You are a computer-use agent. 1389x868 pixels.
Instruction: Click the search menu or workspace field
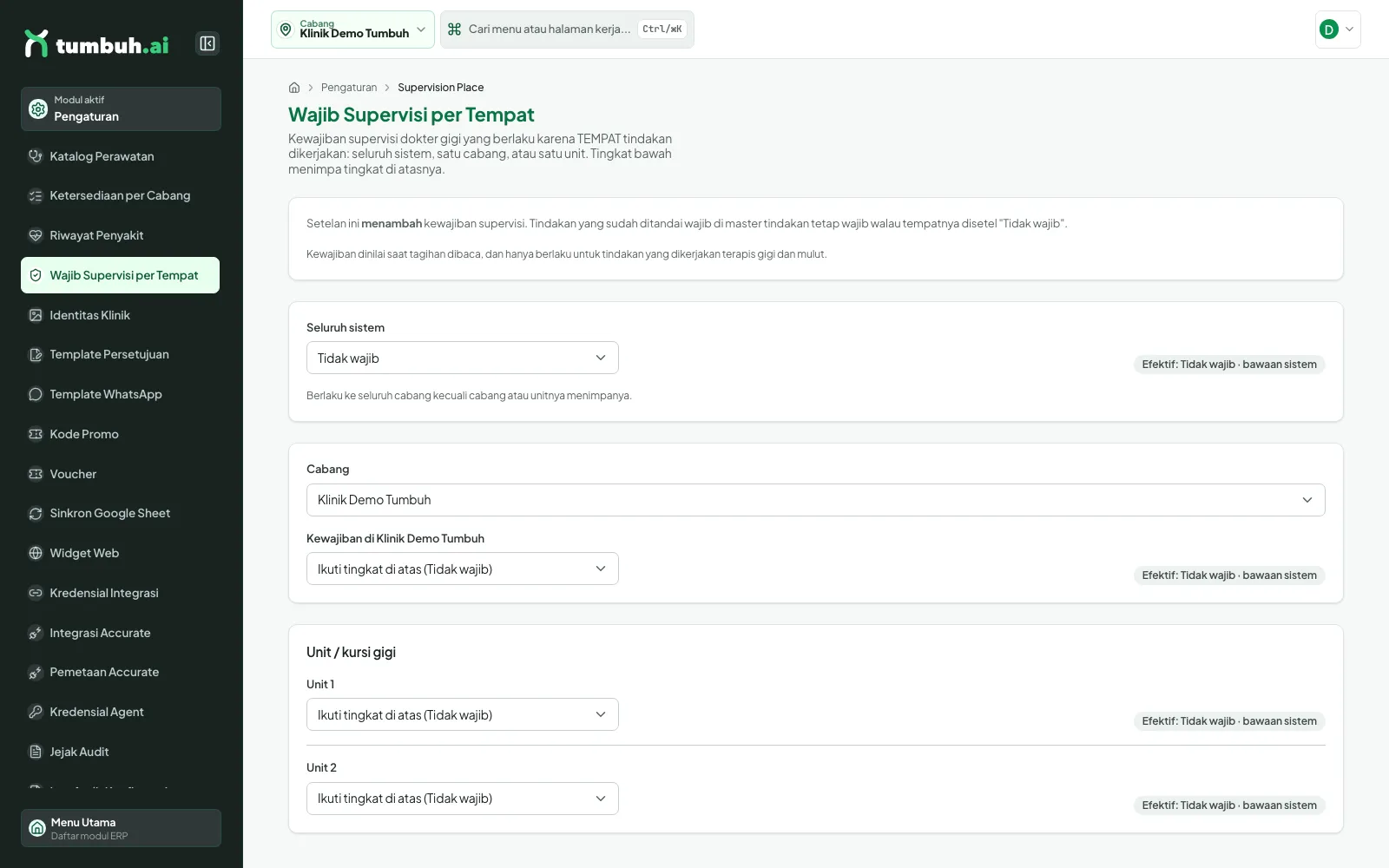point(567,30)
